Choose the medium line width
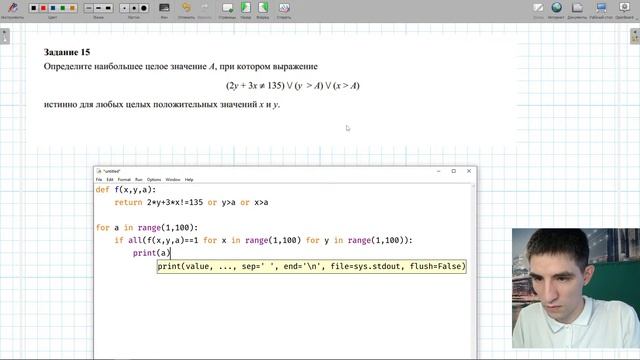This screenshot has height=360, width=640. [x=98, y=8]
